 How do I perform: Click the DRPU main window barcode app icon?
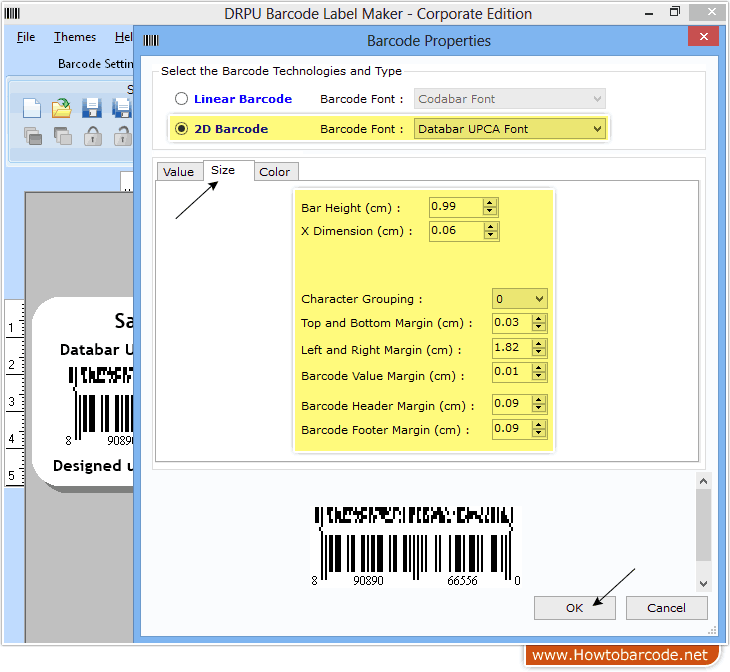(12, 14)
